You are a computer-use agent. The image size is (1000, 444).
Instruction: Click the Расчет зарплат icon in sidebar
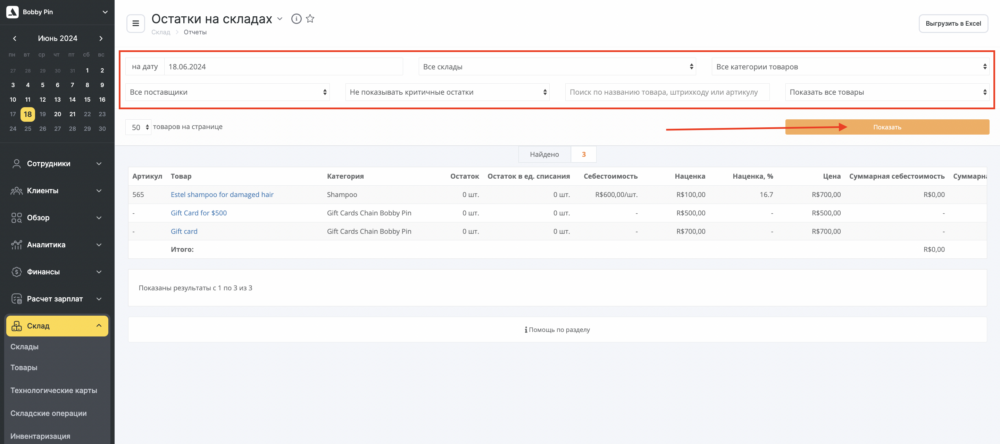click(x=17, y=299)
